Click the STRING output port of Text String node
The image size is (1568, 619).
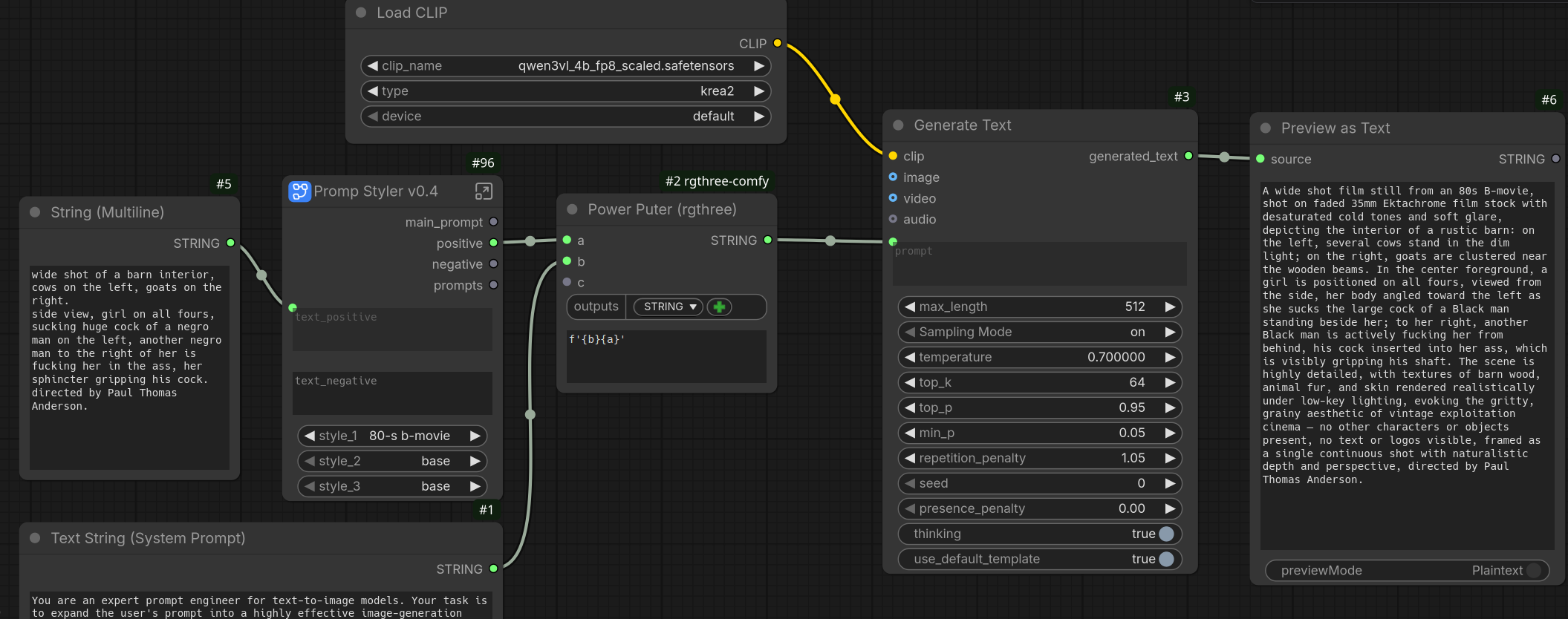494,569
